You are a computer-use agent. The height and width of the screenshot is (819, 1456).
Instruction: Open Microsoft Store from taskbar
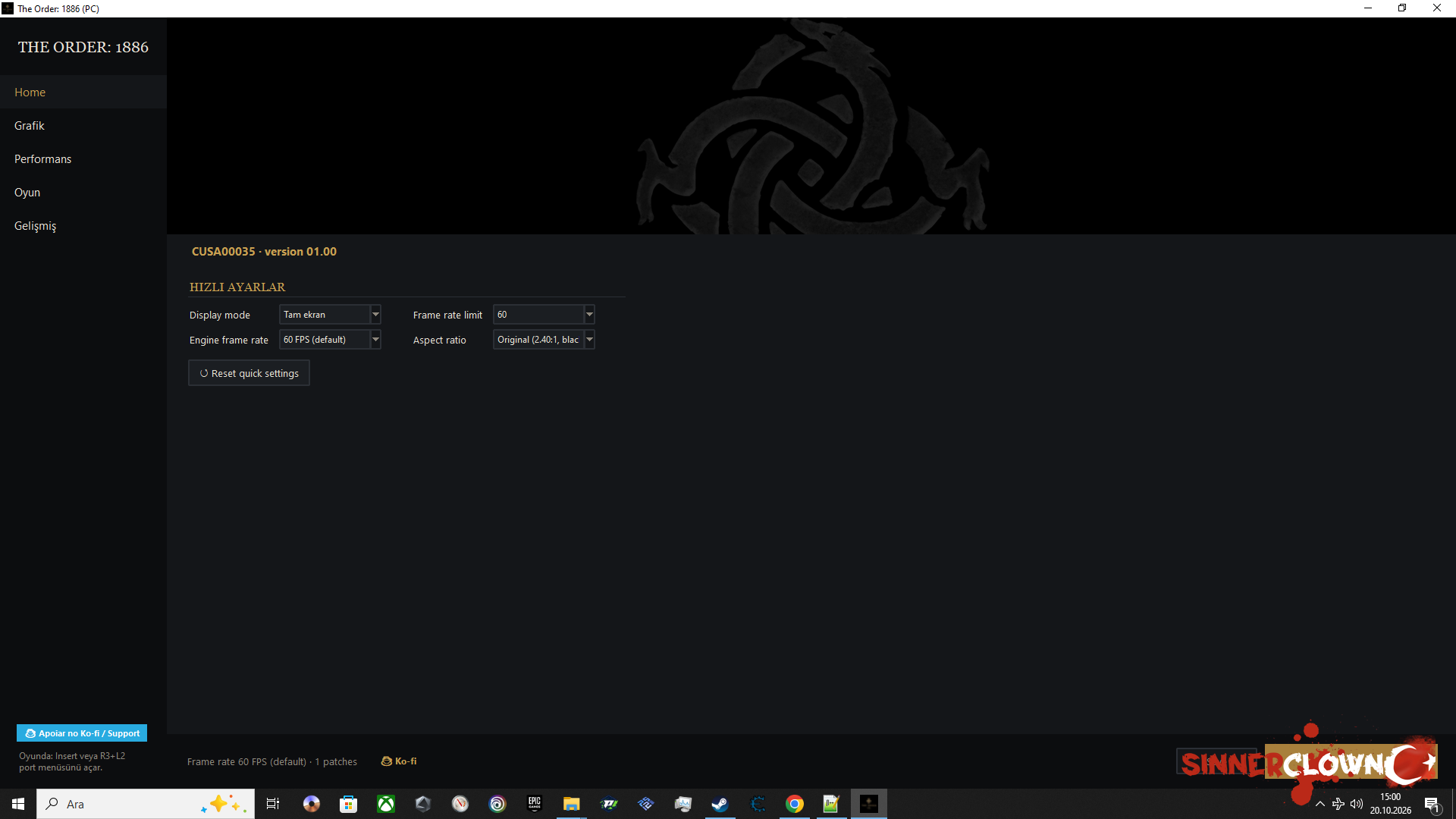[x=348, y=804]
